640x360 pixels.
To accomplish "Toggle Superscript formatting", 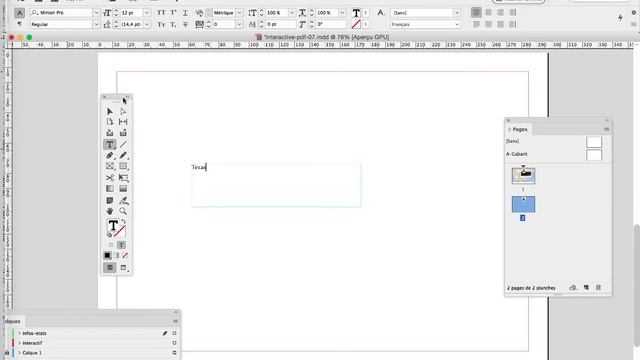I will [173, 13].
